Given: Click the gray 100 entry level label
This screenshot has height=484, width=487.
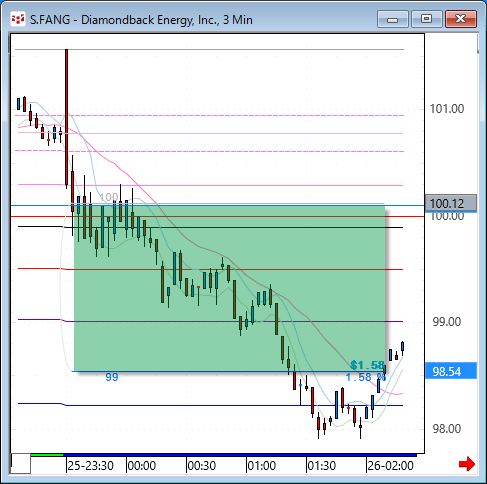Looking at the screenshot, I should (109, 197).
